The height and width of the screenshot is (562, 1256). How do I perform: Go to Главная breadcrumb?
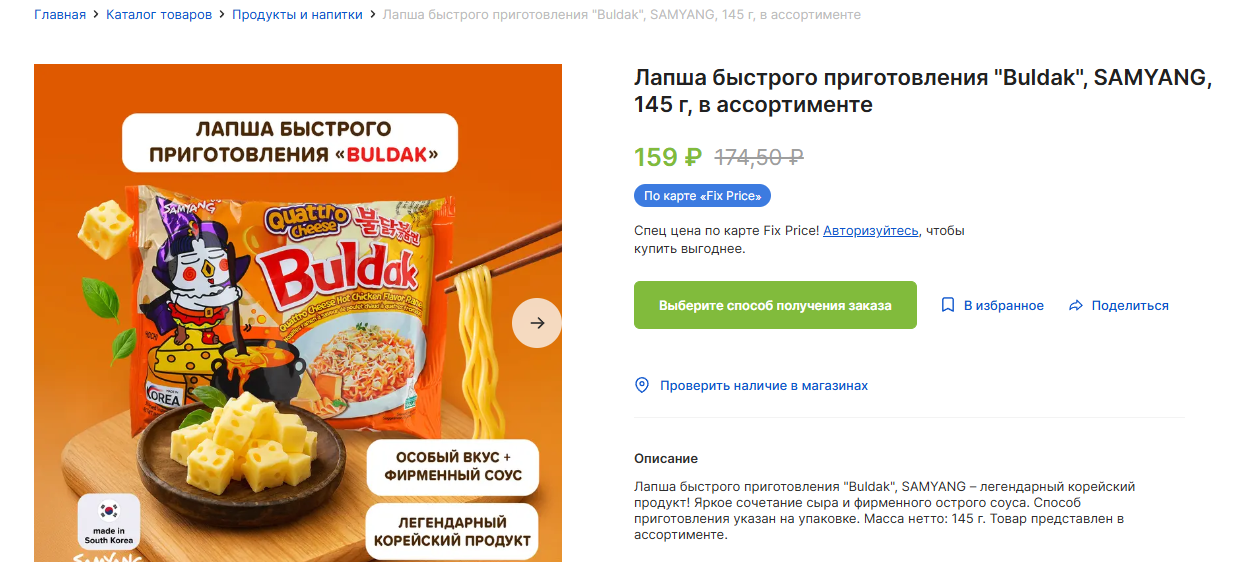point(60,15)
